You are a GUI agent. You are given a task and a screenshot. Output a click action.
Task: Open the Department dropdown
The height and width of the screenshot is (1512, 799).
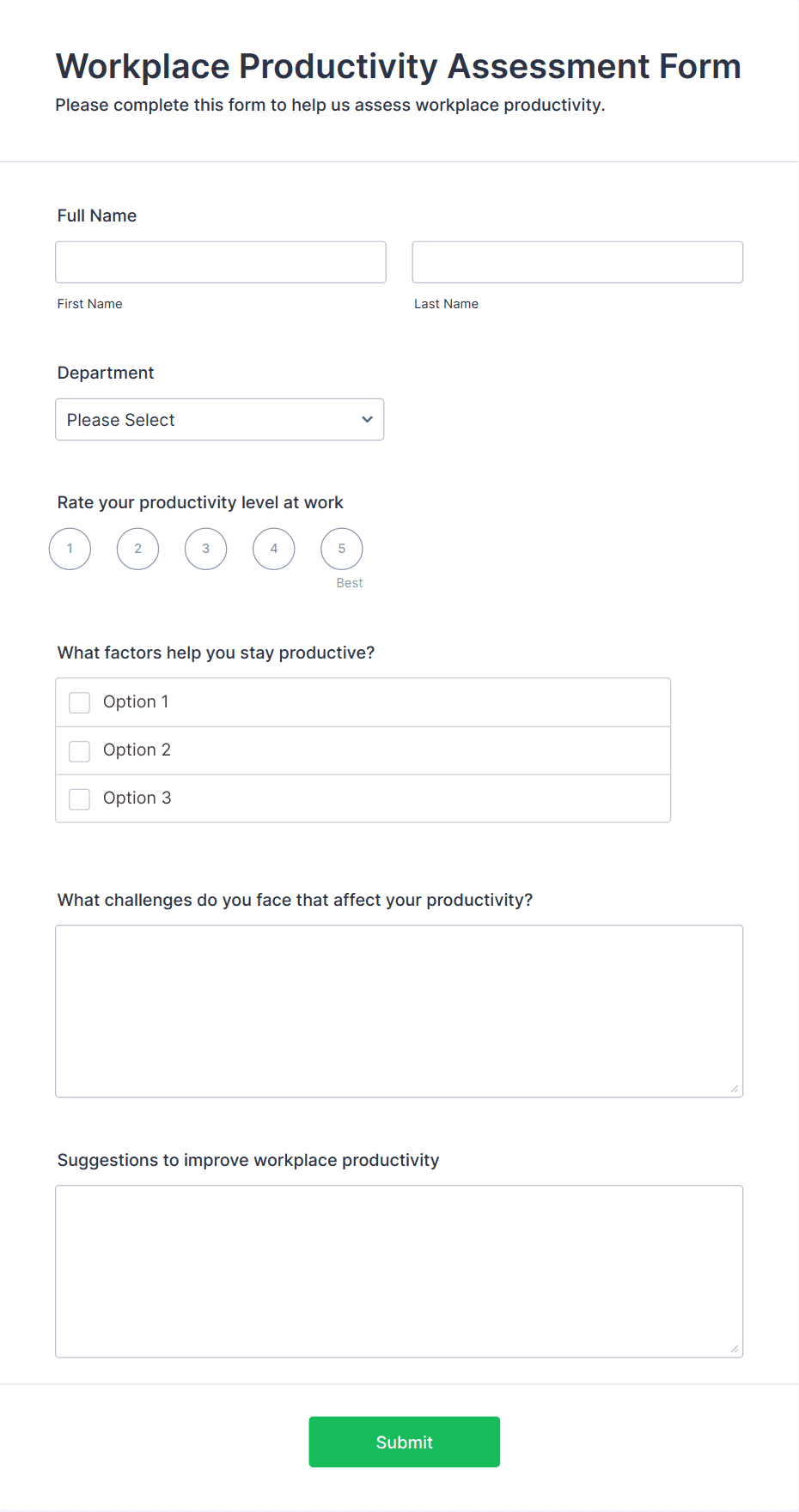pos(219,419)
